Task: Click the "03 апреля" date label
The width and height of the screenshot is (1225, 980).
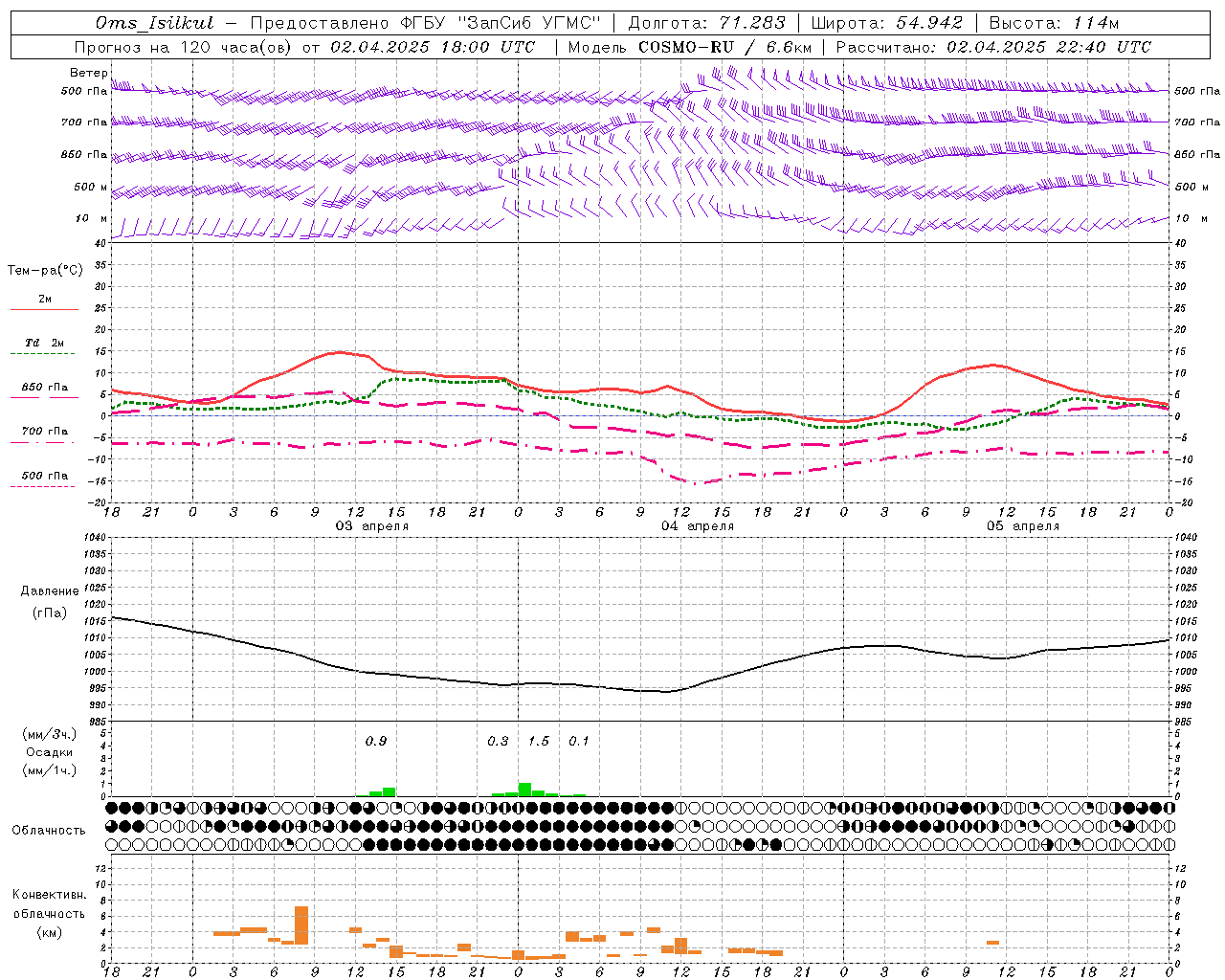Action: click(x=371, y=526)
